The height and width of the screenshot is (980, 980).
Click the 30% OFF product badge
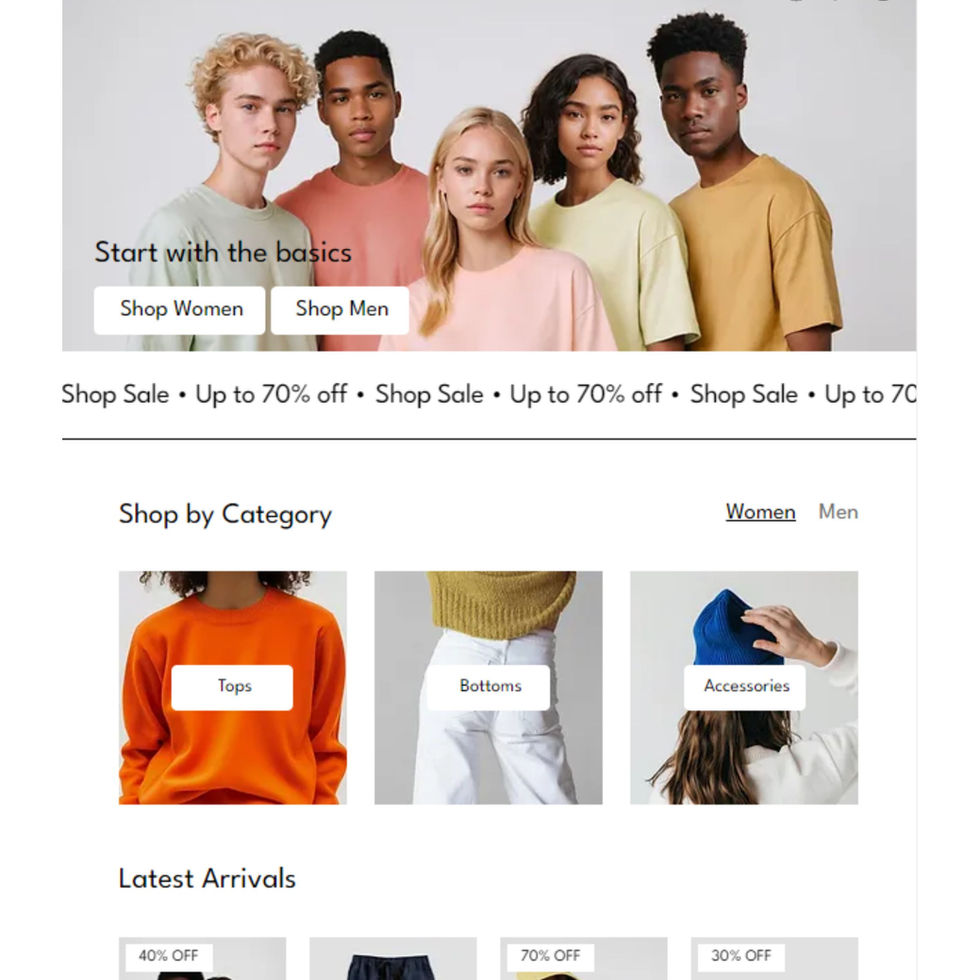[741, 956]
